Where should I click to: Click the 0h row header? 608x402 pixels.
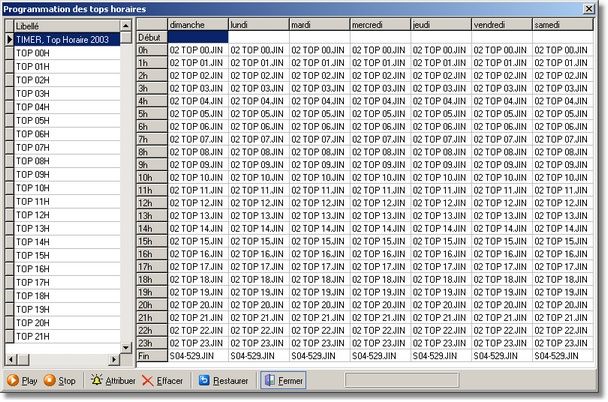point(152,50)
